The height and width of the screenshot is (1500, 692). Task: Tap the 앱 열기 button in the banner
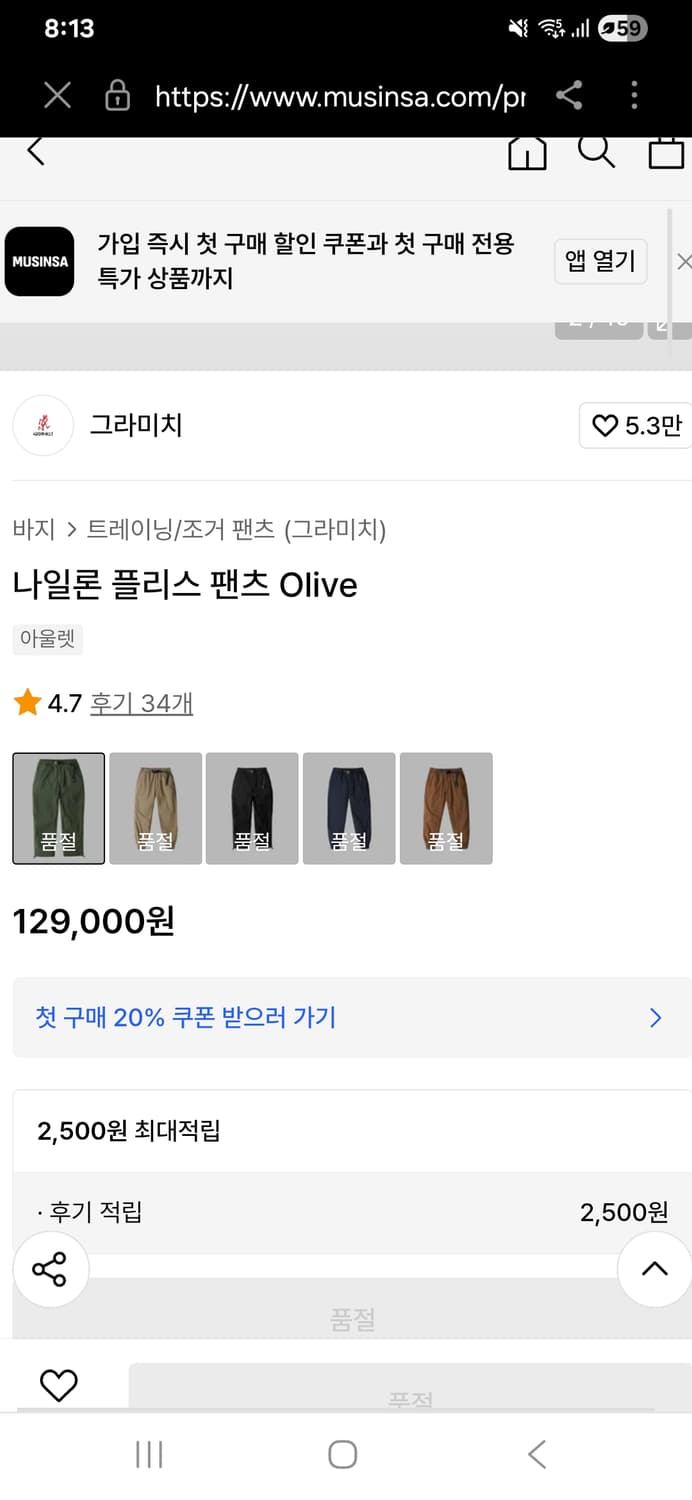pyautogui.click(x=600, y=261)
